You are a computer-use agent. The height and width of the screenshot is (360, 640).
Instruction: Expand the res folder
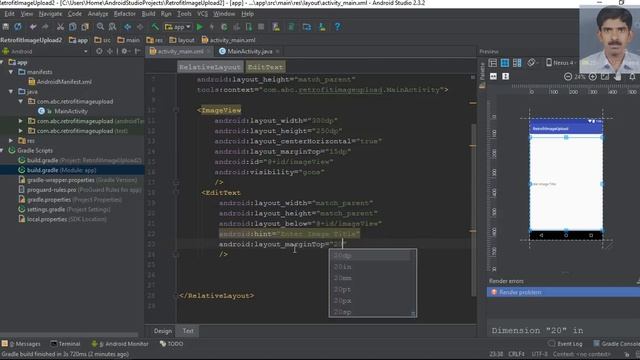coord(11,140)
